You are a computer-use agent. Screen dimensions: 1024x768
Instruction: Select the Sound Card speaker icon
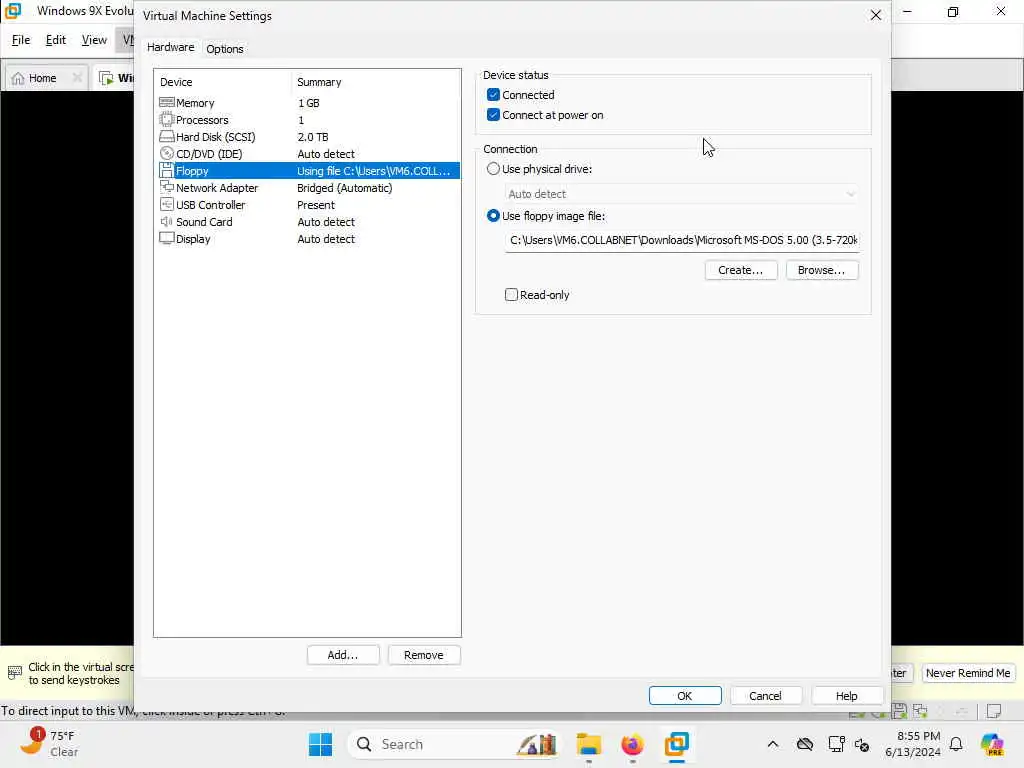pyautogui.click(x=167, y=221)
